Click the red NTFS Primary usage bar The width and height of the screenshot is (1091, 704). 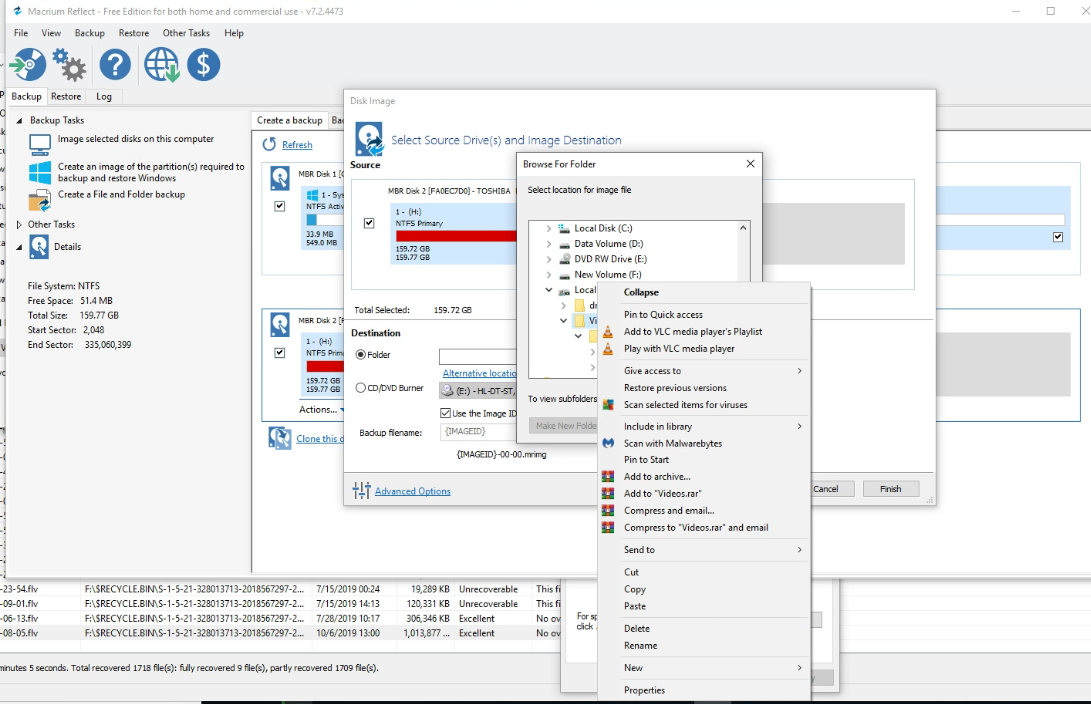(x=456, y=236)
